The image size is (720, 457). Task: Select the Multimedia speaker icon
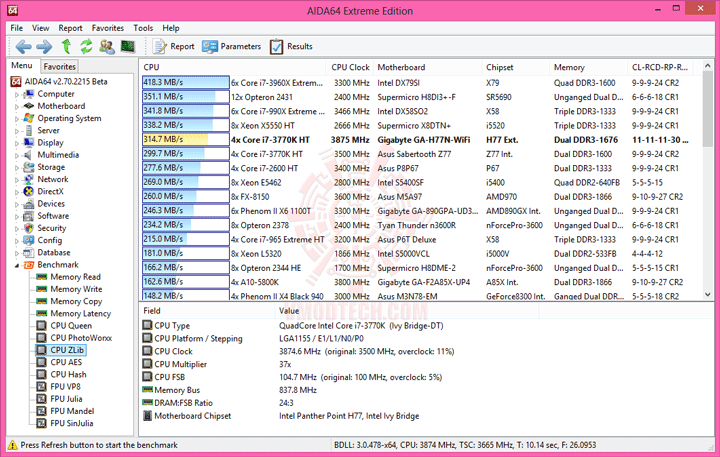click(29, 155)
